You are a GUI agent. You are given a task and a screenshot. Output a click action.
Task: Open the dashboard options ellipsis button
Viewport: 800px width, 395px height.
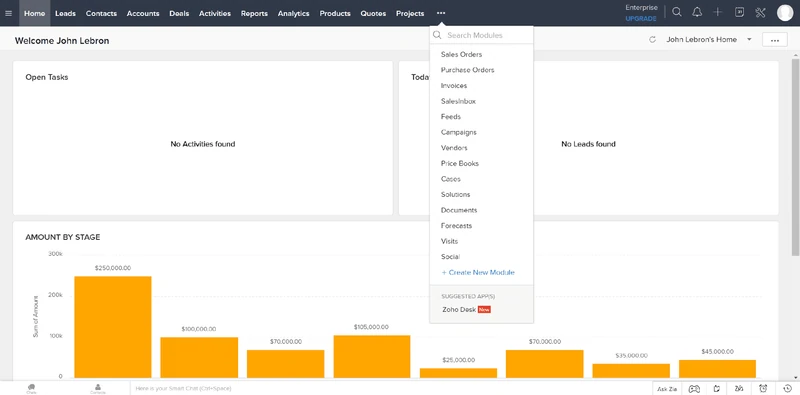[774, 40]
